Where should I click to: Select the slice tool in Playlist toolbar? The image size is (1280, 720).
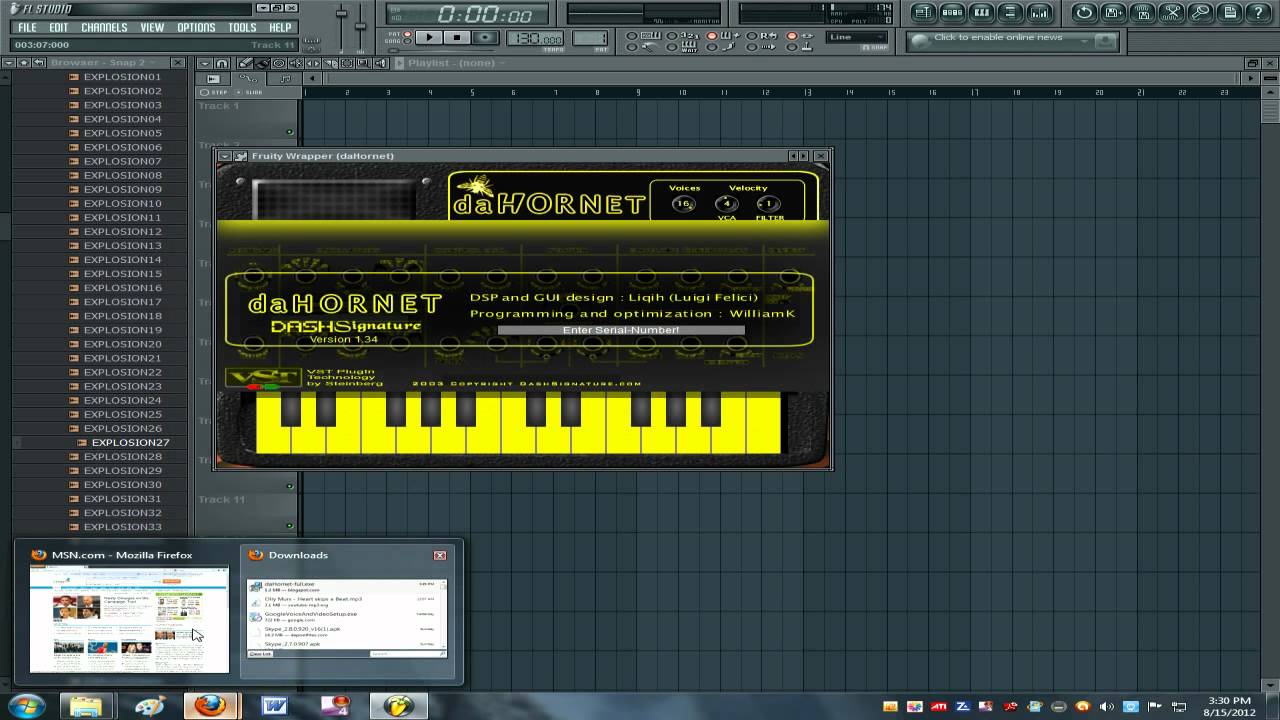tap(330, 63)
